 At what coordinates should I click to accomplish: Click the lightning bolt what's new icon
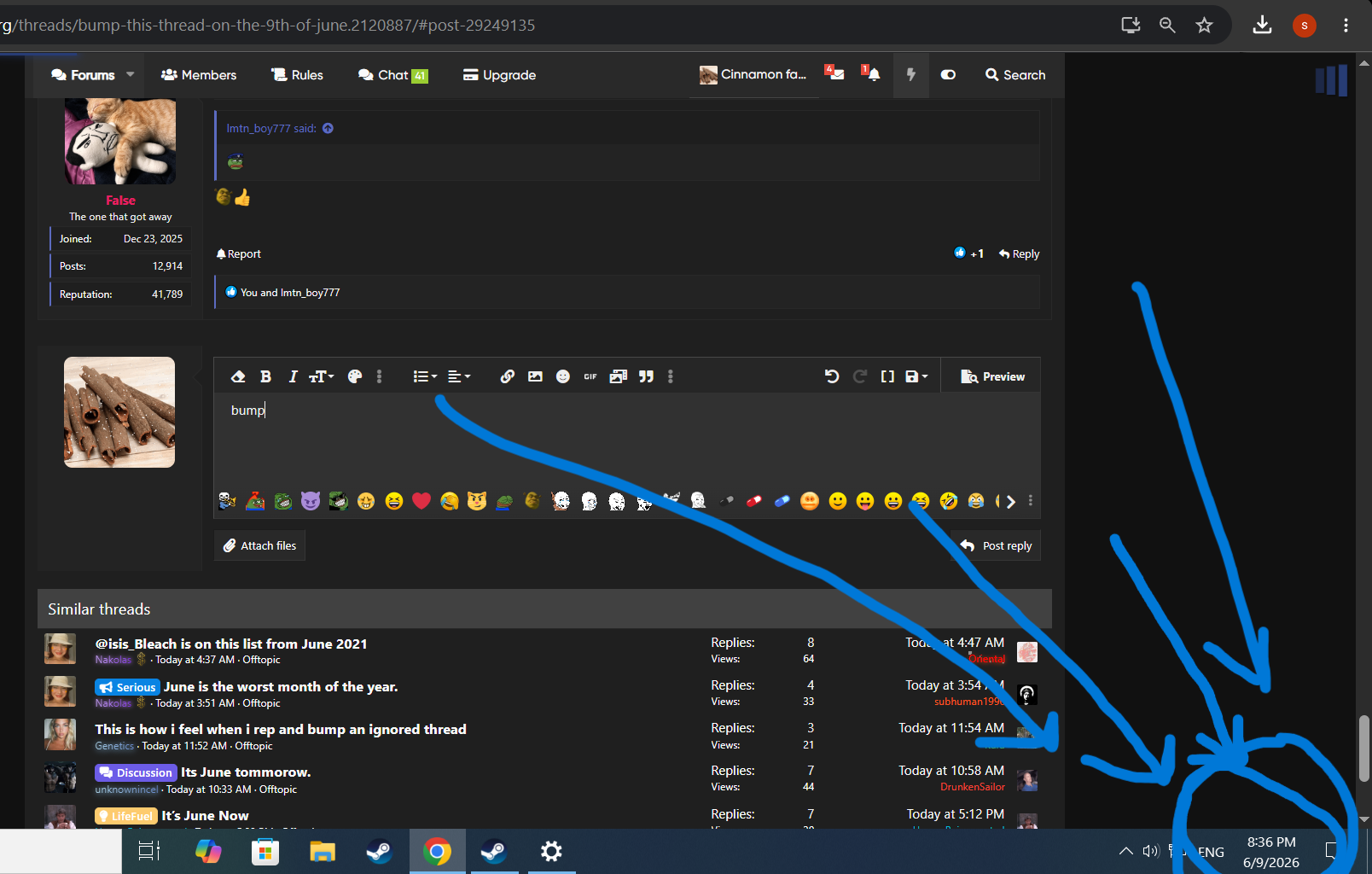pos(911,75)
